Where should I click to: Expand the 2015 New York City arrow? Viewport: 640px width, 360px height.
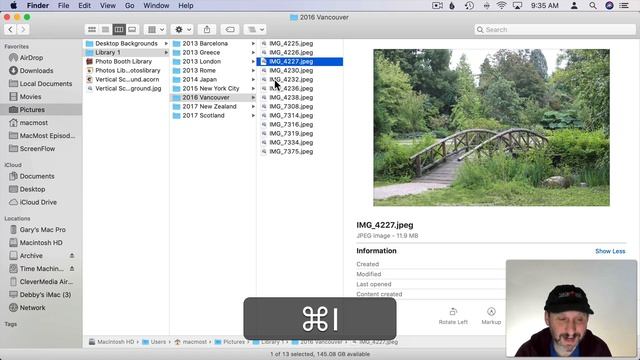click(253, 88)
